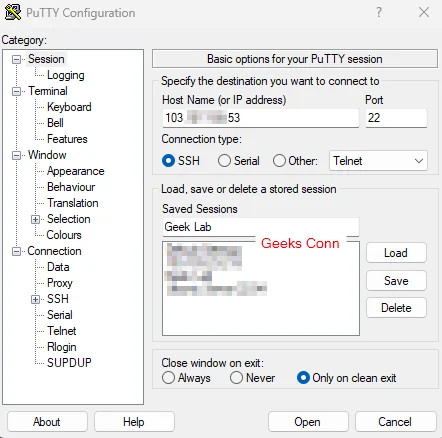Open the Translation category

coord(73,203)
